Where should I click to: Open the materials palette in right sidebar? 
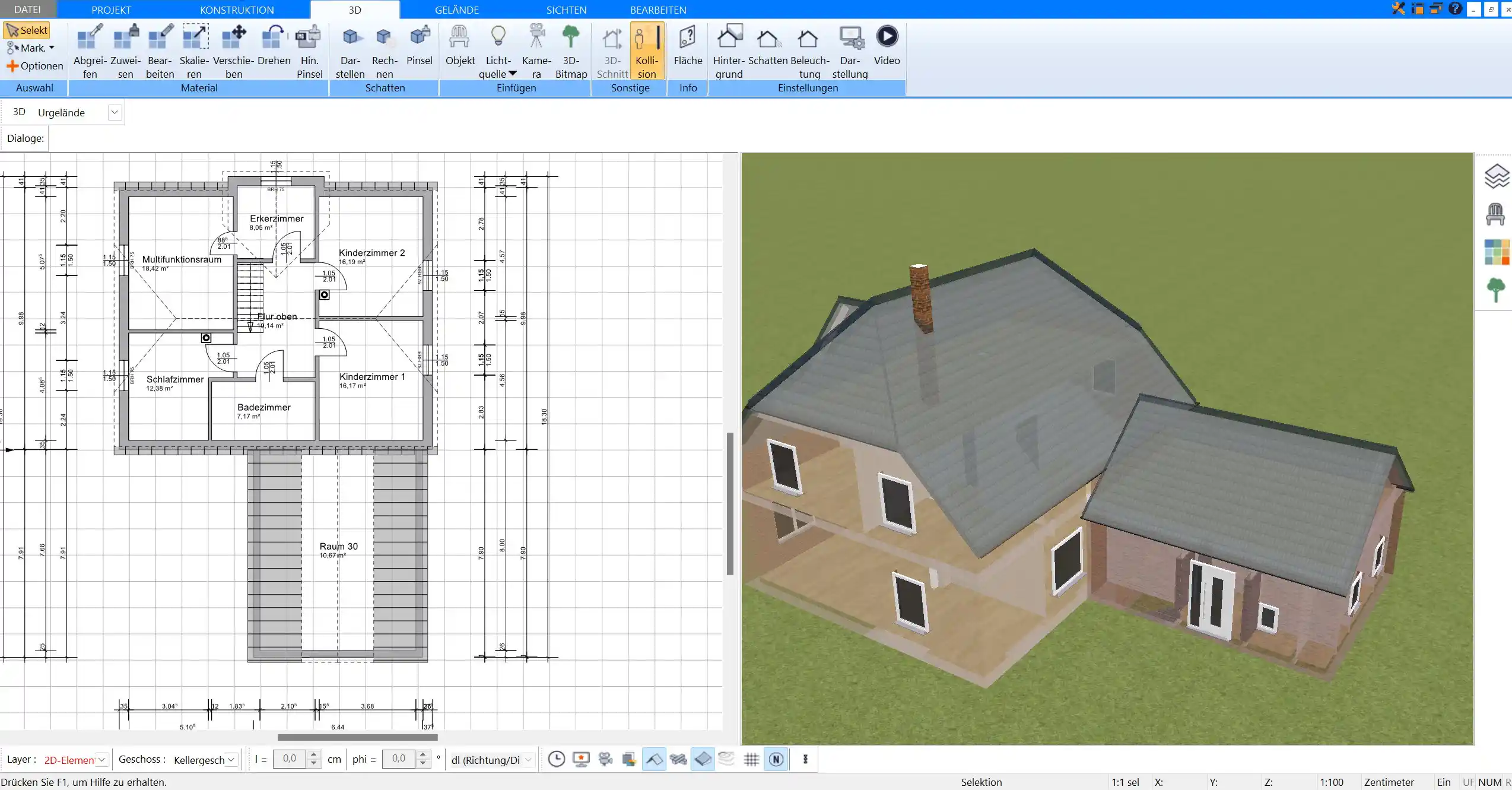pos(1496,252)
